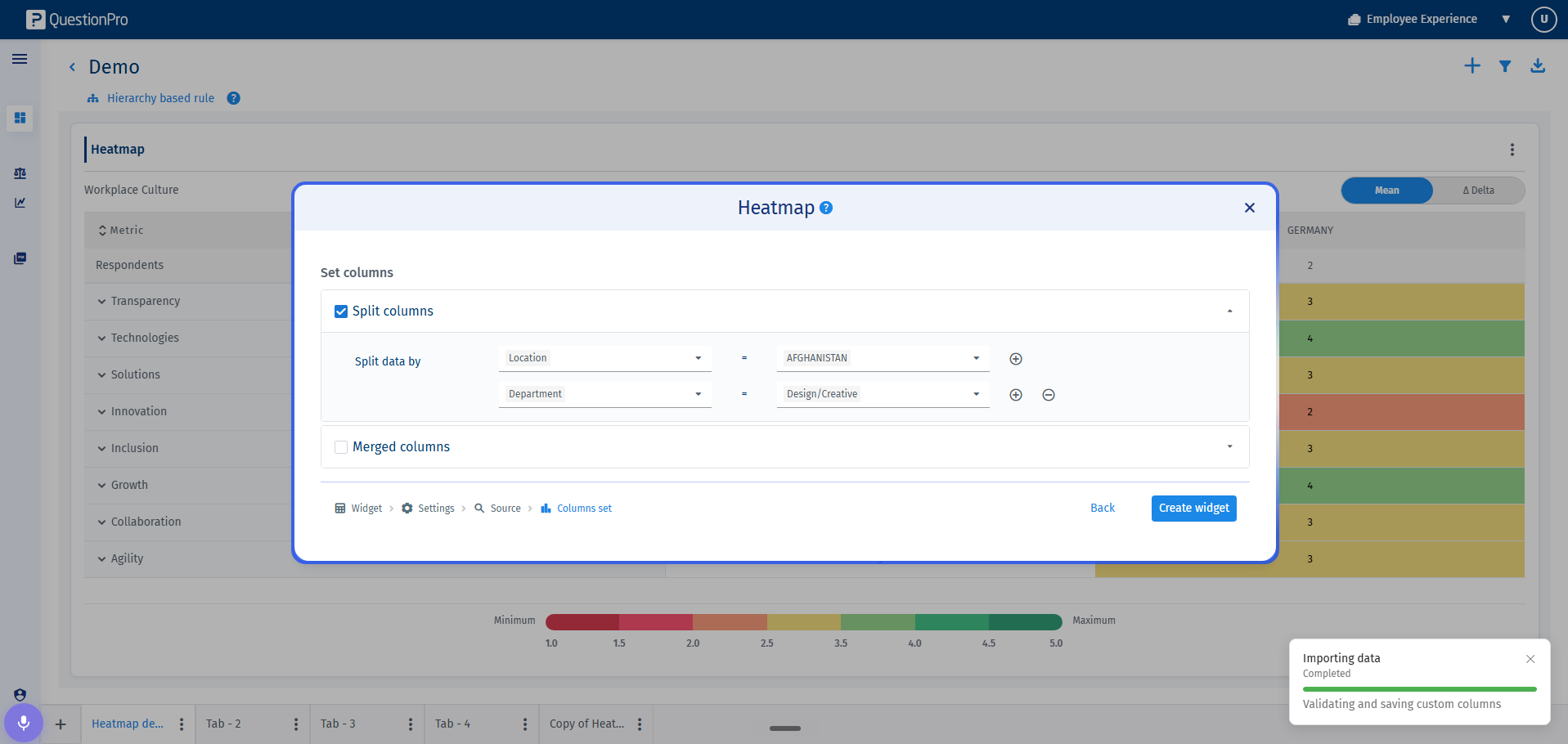Switch to Tab - 3
Viewport: 1568px width, 744px height.
[338, 724]
